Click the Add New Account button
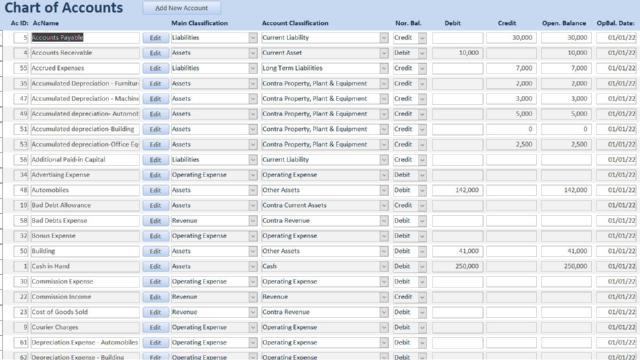 182,8
